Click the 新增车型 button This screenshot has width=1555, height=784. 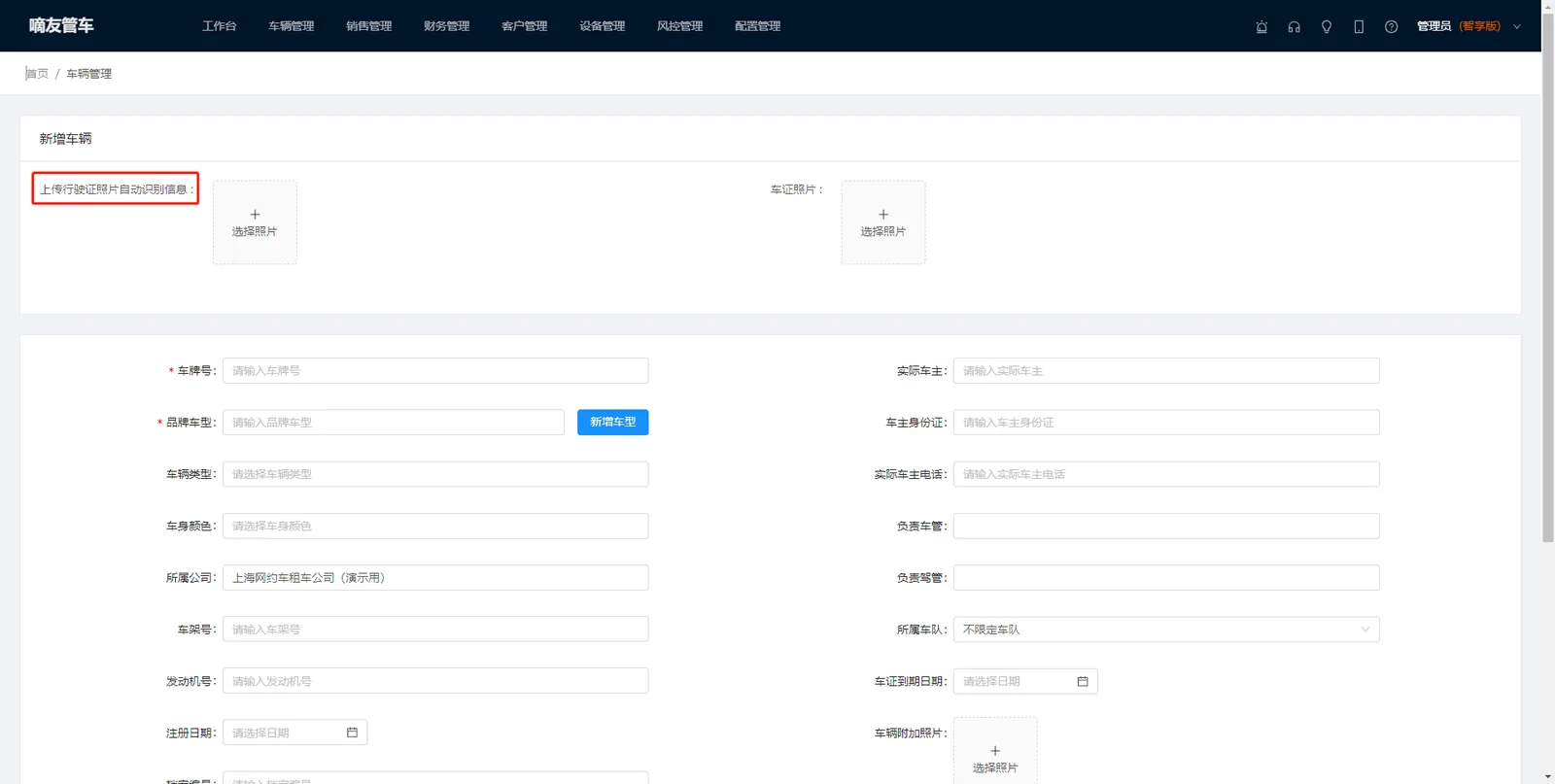click(612, 422)
